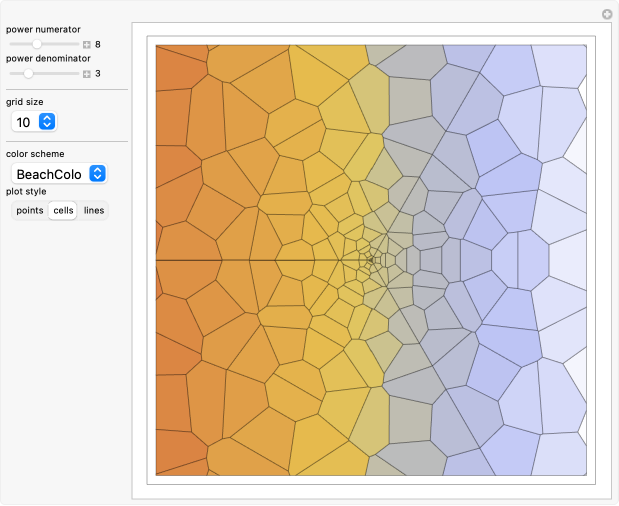
Task: Click the power denominator value 3
Action: tap(98, 73)
